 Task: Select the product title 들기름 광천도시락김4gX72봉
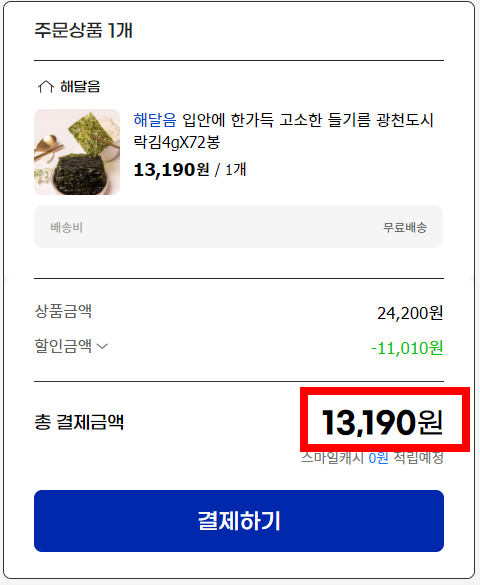coord(283,131)
